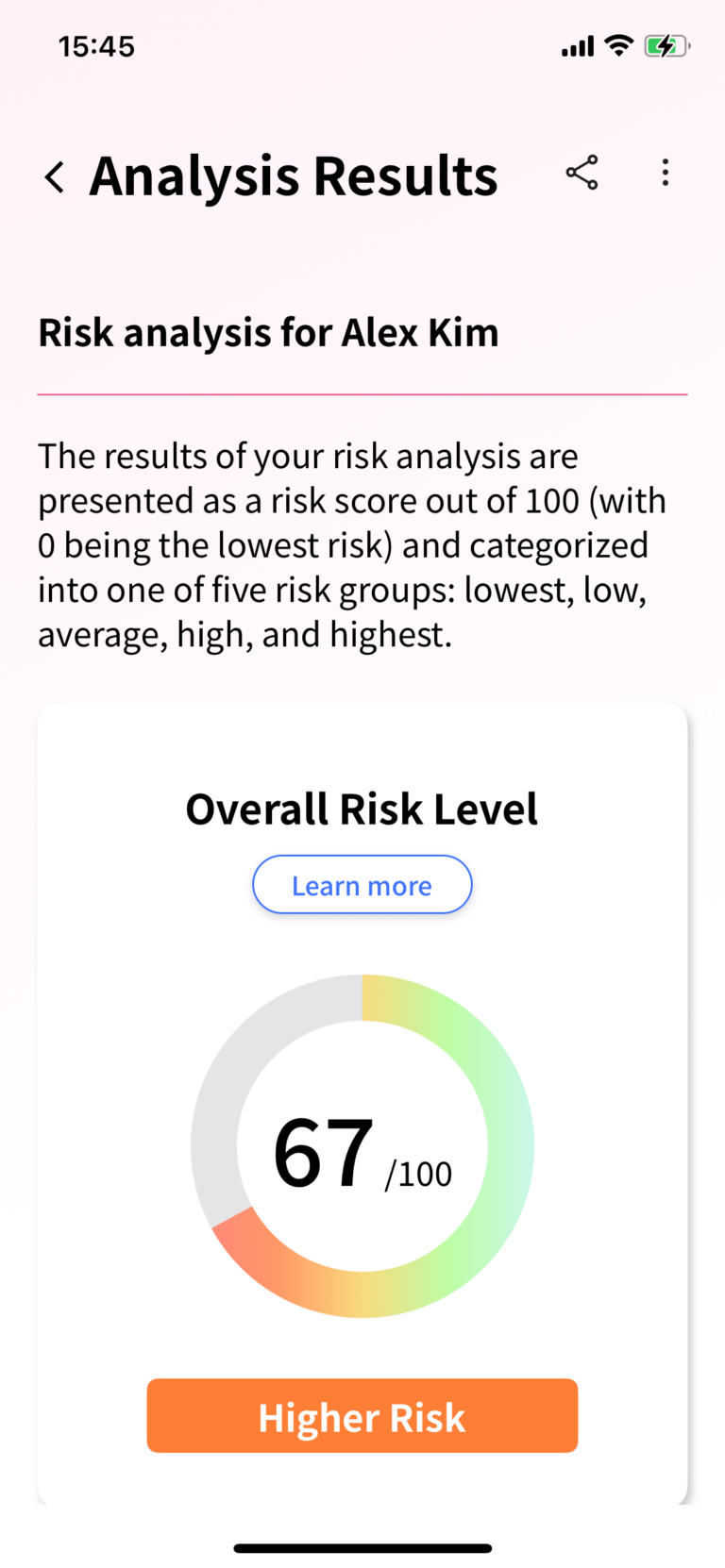725x1568 pixels.
Task: Open the three-dot more options menu
Action: point(666,173)
